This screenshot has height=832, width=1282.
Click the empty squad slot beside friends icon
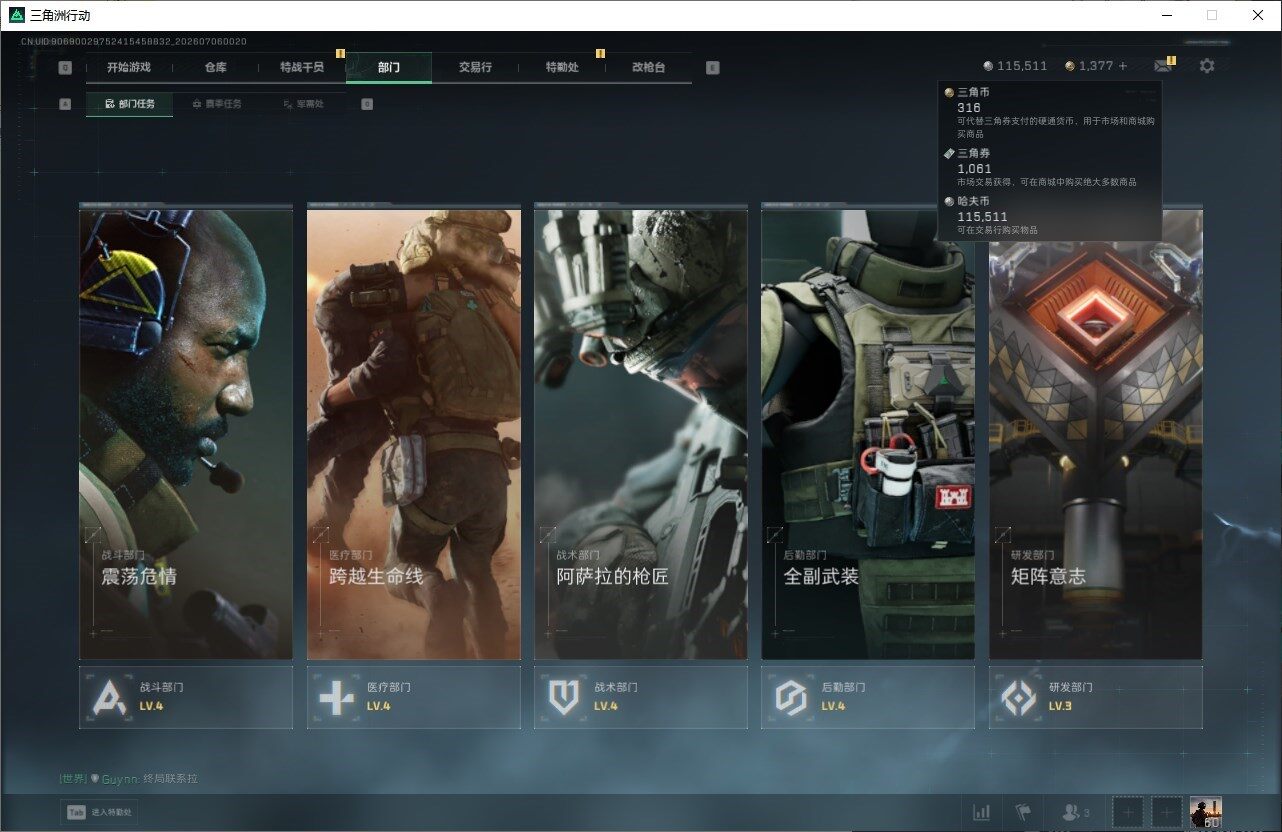[1128, 812]
